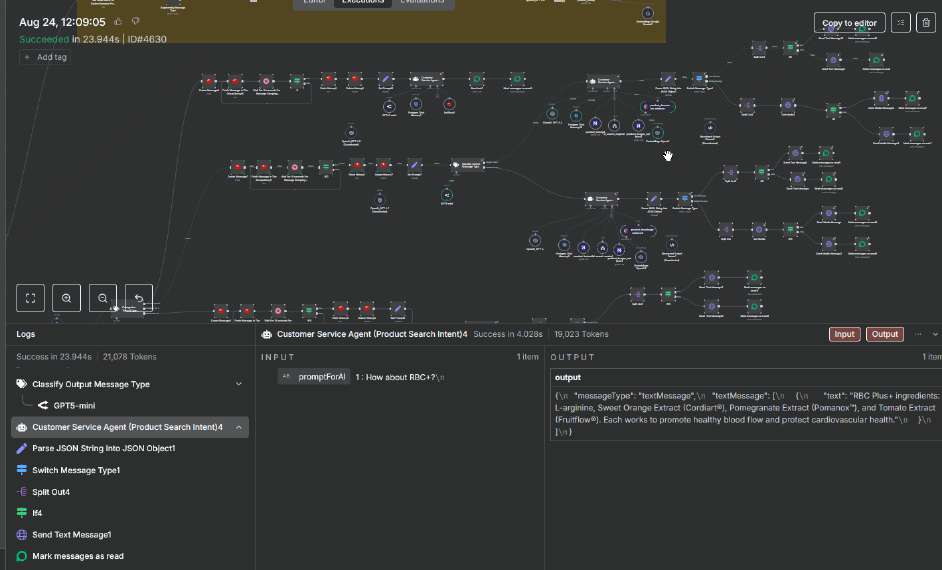
Task: Collapse the Customer Service Agent log entry
Action: pos(239,427)
